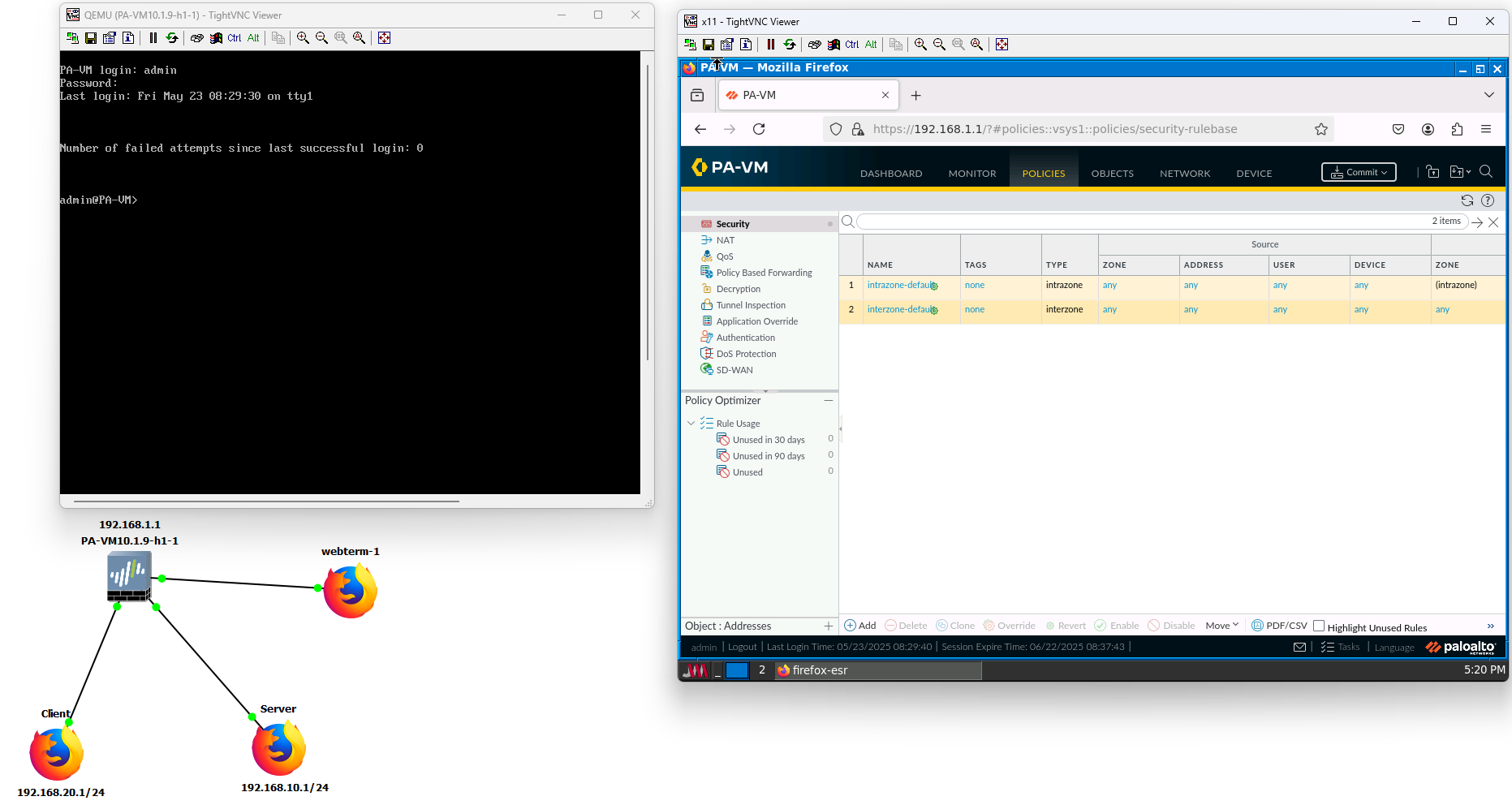Click Firefox reload page button
The image size is (1512, 805).
pos(759,129)
